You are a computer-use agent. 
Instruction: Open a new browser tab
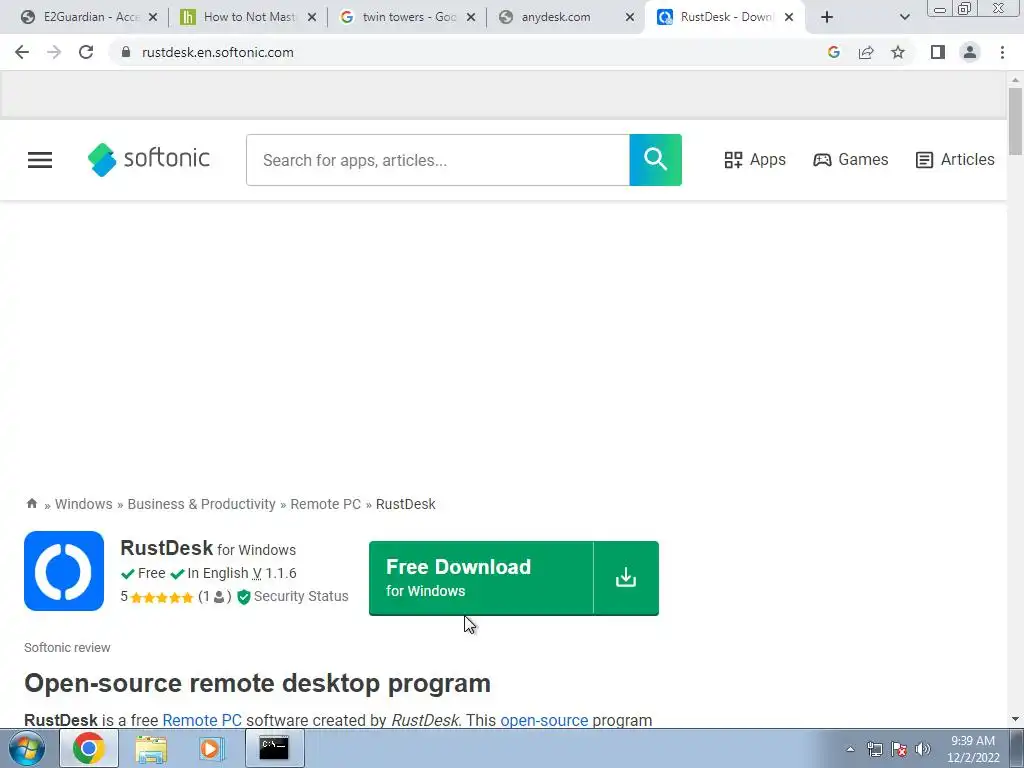pyautogui.click(x=827, y=18)
